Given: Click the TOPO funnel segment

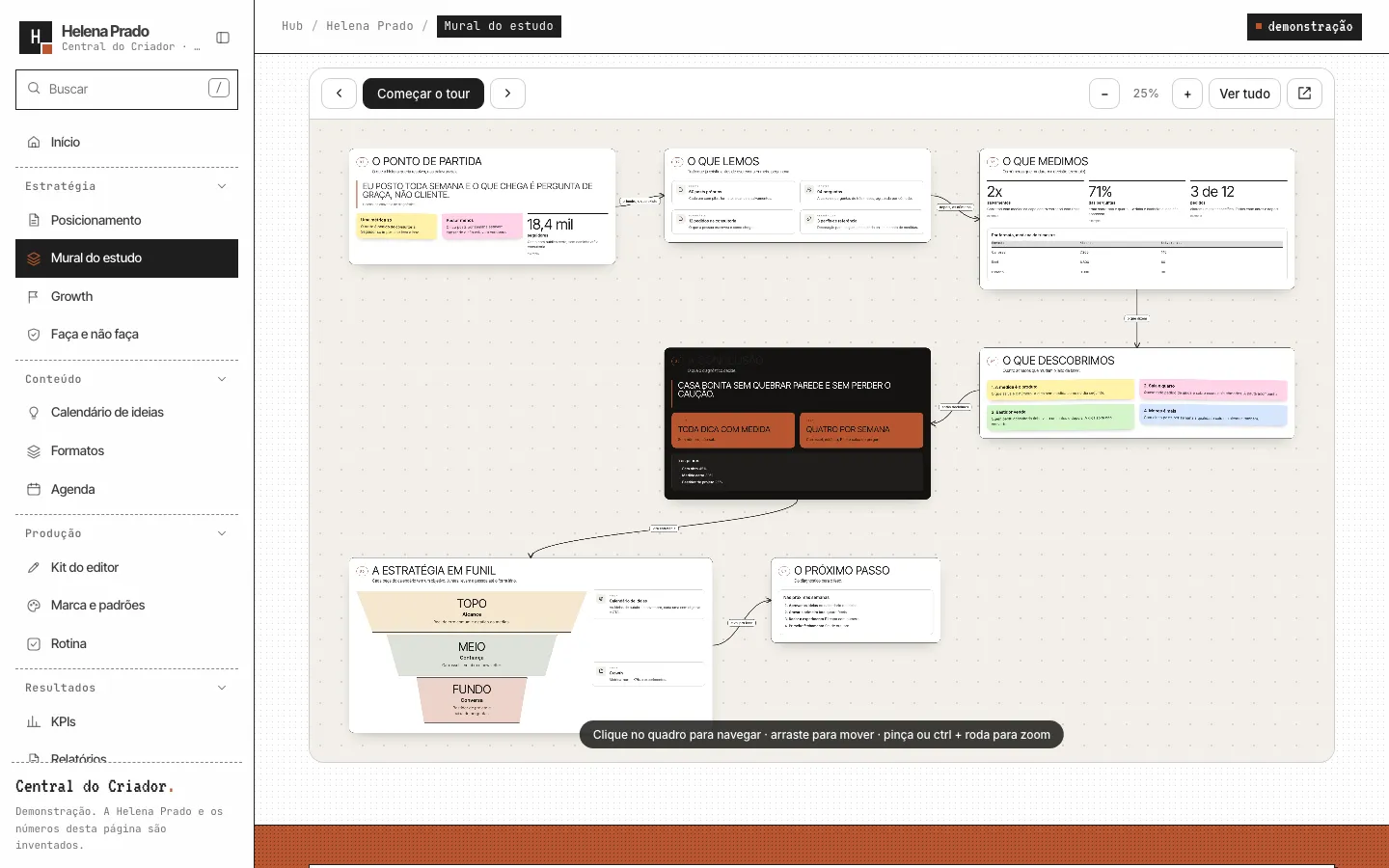Looking at the screenshot, I should coord(472,611).
